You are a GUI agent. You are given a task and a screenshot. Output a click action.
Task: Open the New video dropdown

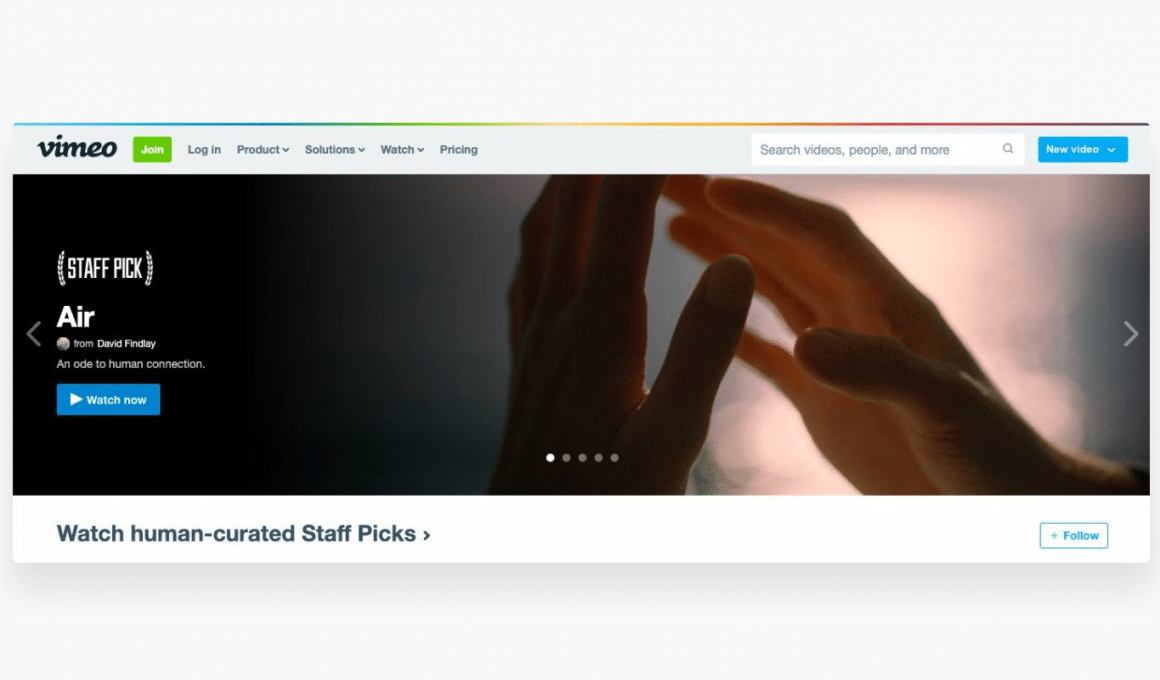pyautogui.click(x=1082, y=149)
